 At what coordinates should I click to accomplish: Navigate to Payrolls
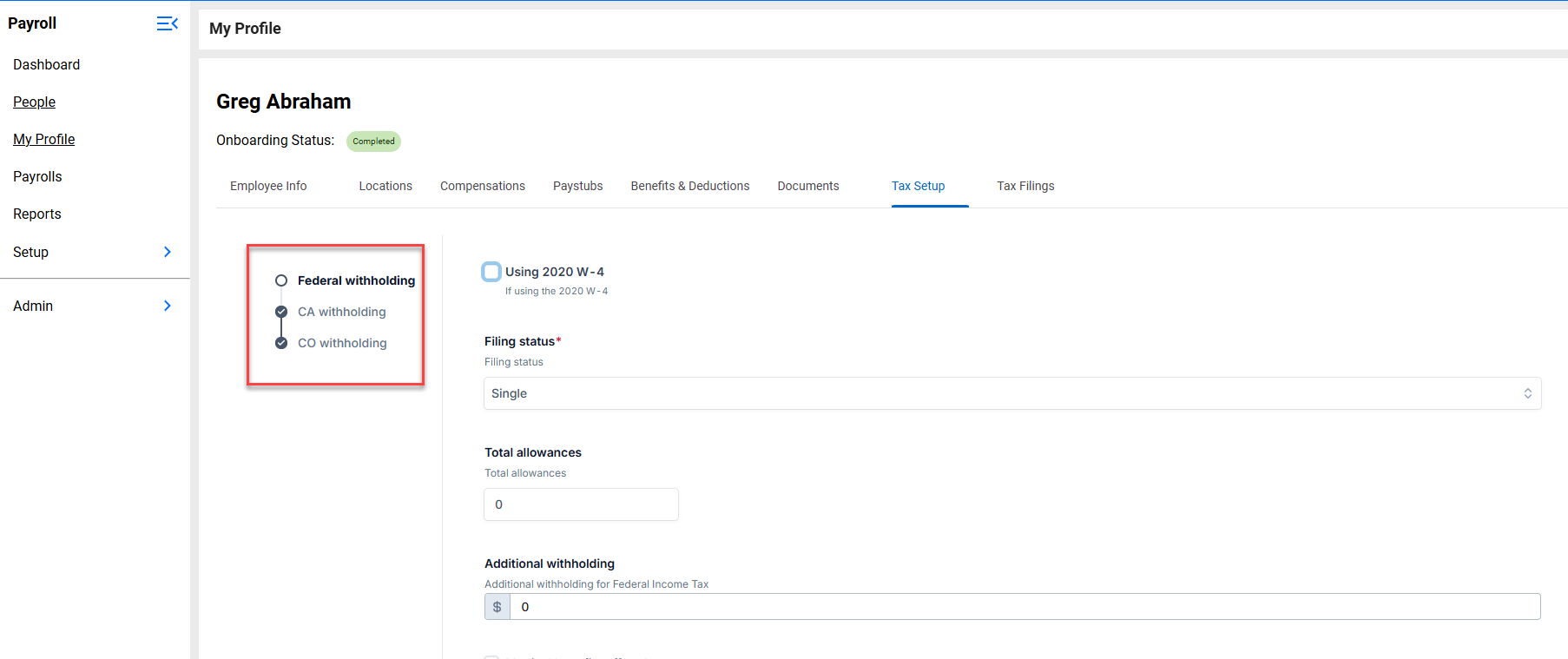click(x=37, y=176)
